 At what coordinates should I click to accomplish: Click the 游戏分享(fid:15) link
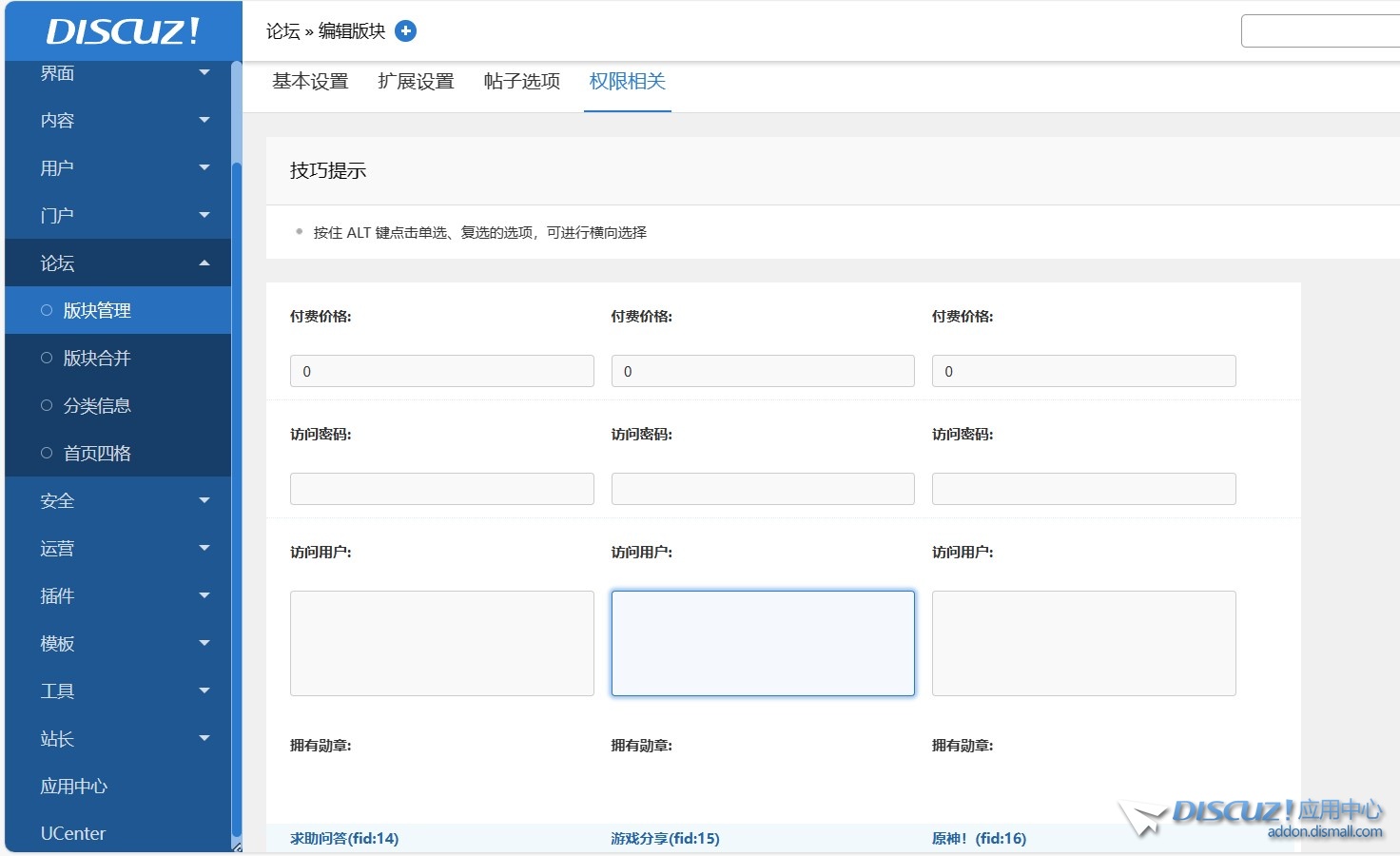[665, 838]
